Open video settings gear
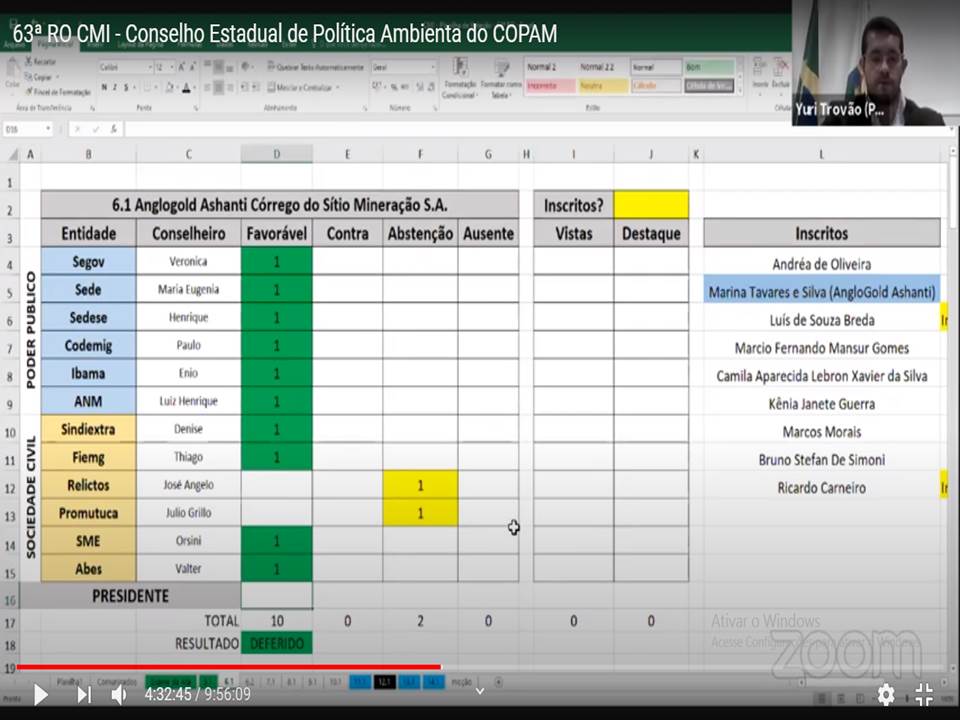This screenshot has height=720, width=960. (886, 694)
